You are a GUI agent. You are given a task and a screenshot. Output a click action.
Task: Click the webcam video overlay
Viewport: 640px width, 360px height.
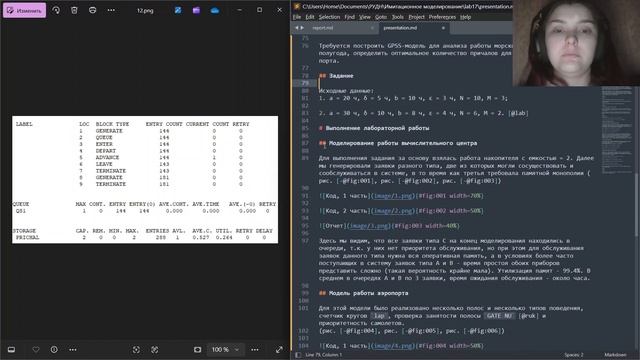pos(576,43)
